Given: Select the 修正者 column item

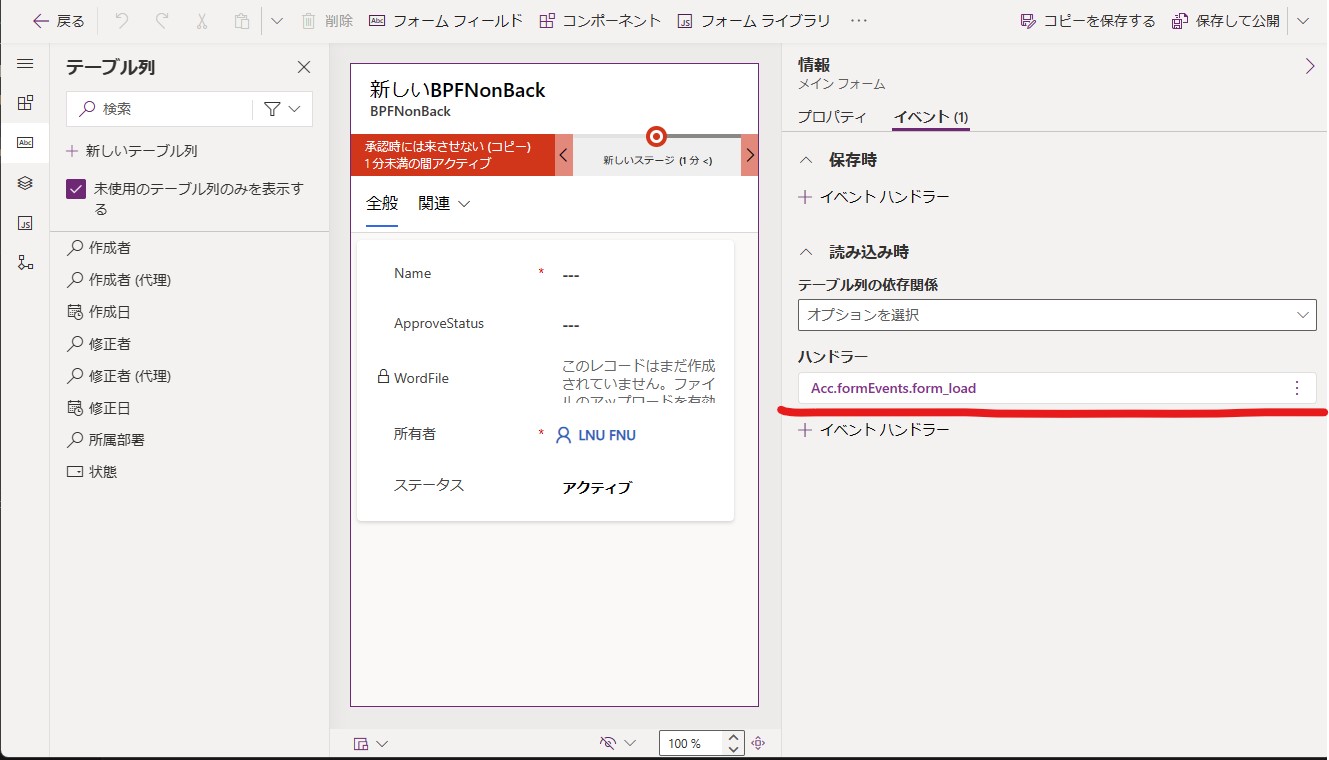Looking at the screenshot, I should 98,344.
